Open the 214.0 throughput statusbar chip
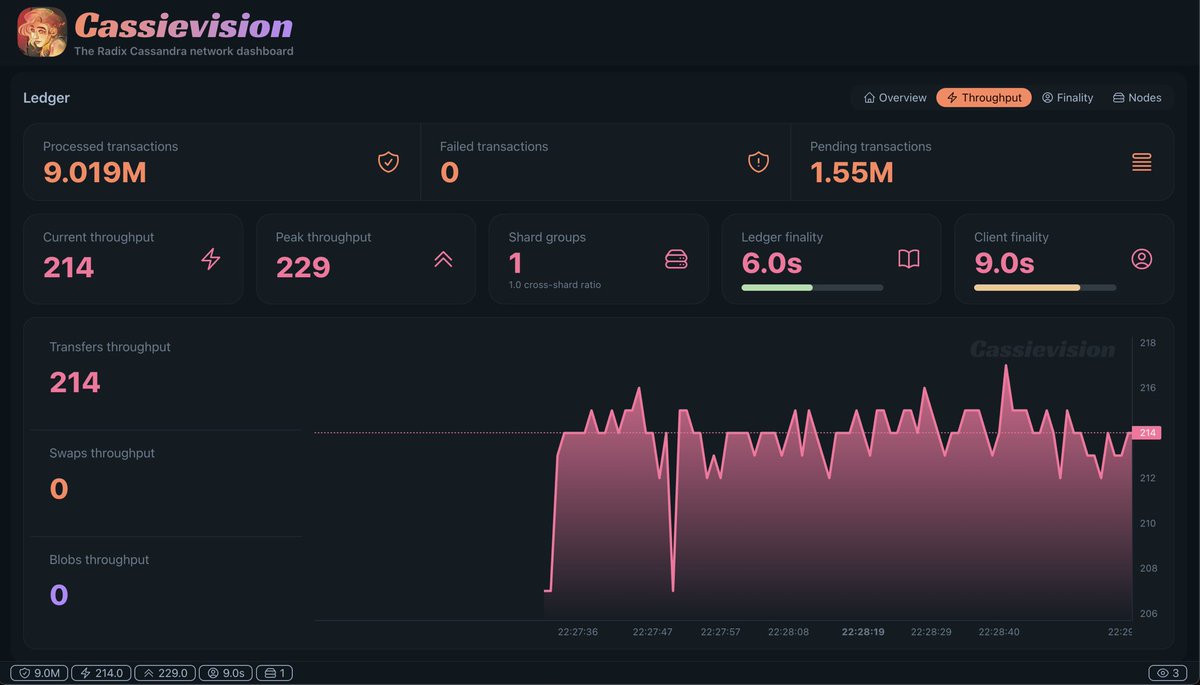Viewport: 1200px width, 685px height. point(101,672)
